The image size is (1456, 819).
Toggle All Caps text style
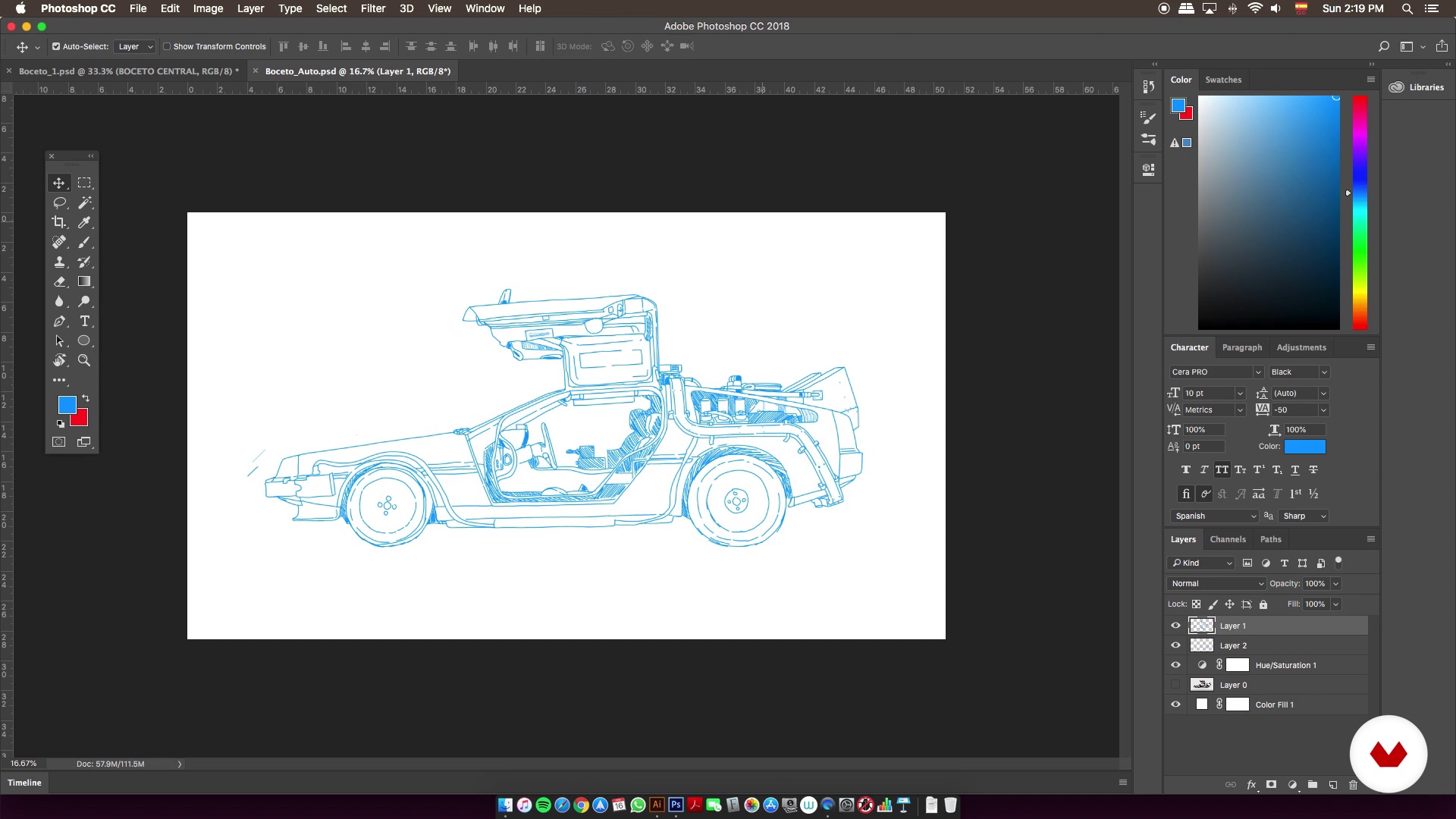point(1222,469)
